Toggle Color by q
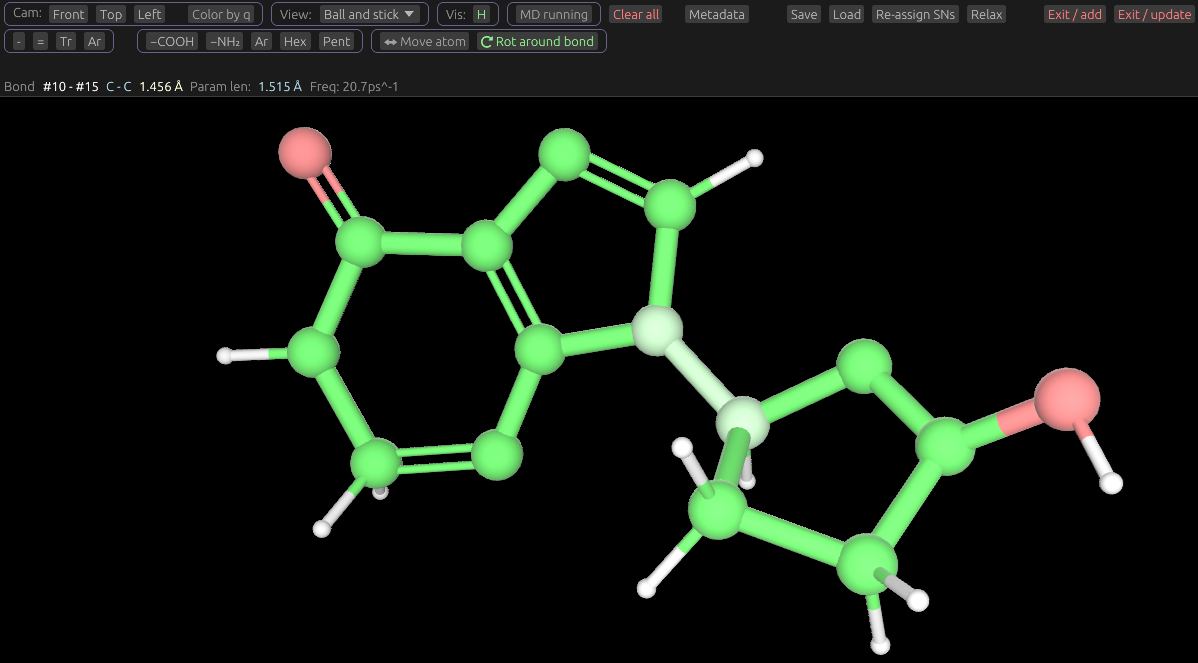The width and height of the screenshot is (1198, 663). pos(221,14)
